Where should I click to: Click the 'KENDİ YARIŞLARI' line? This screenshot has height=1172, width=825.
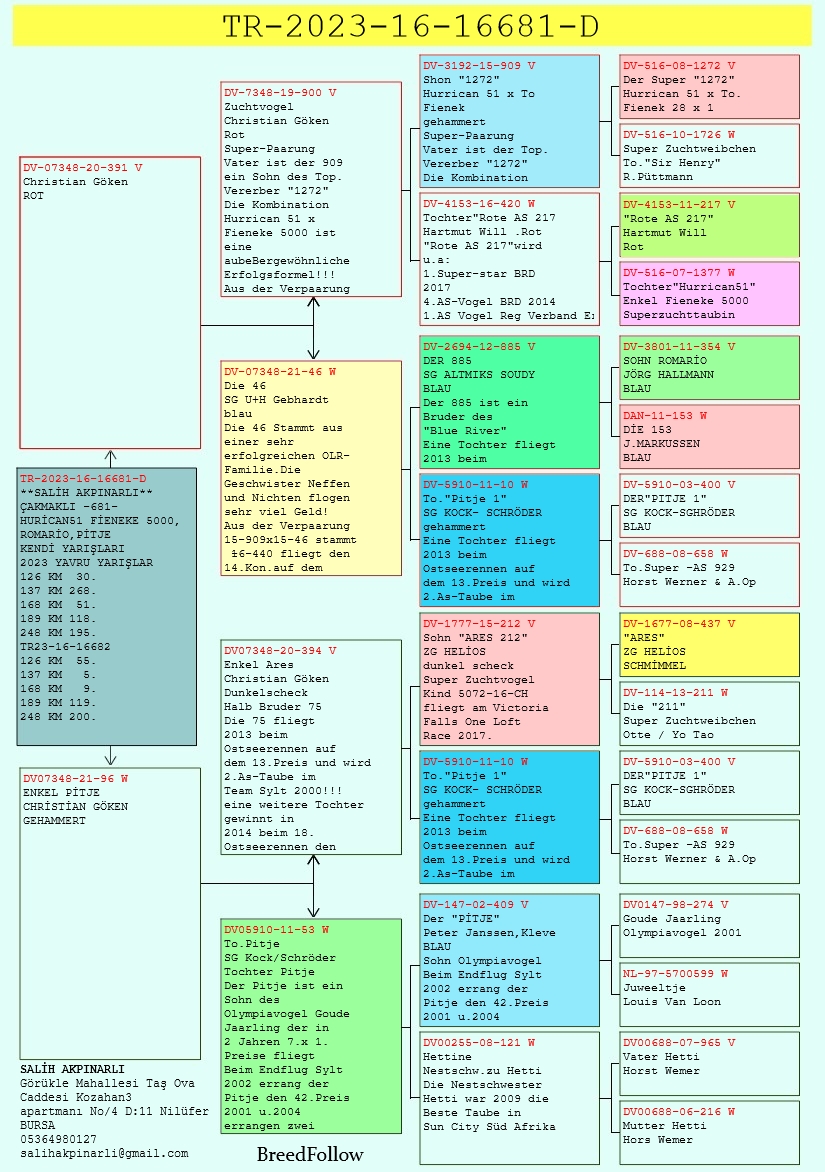[72, 549]
